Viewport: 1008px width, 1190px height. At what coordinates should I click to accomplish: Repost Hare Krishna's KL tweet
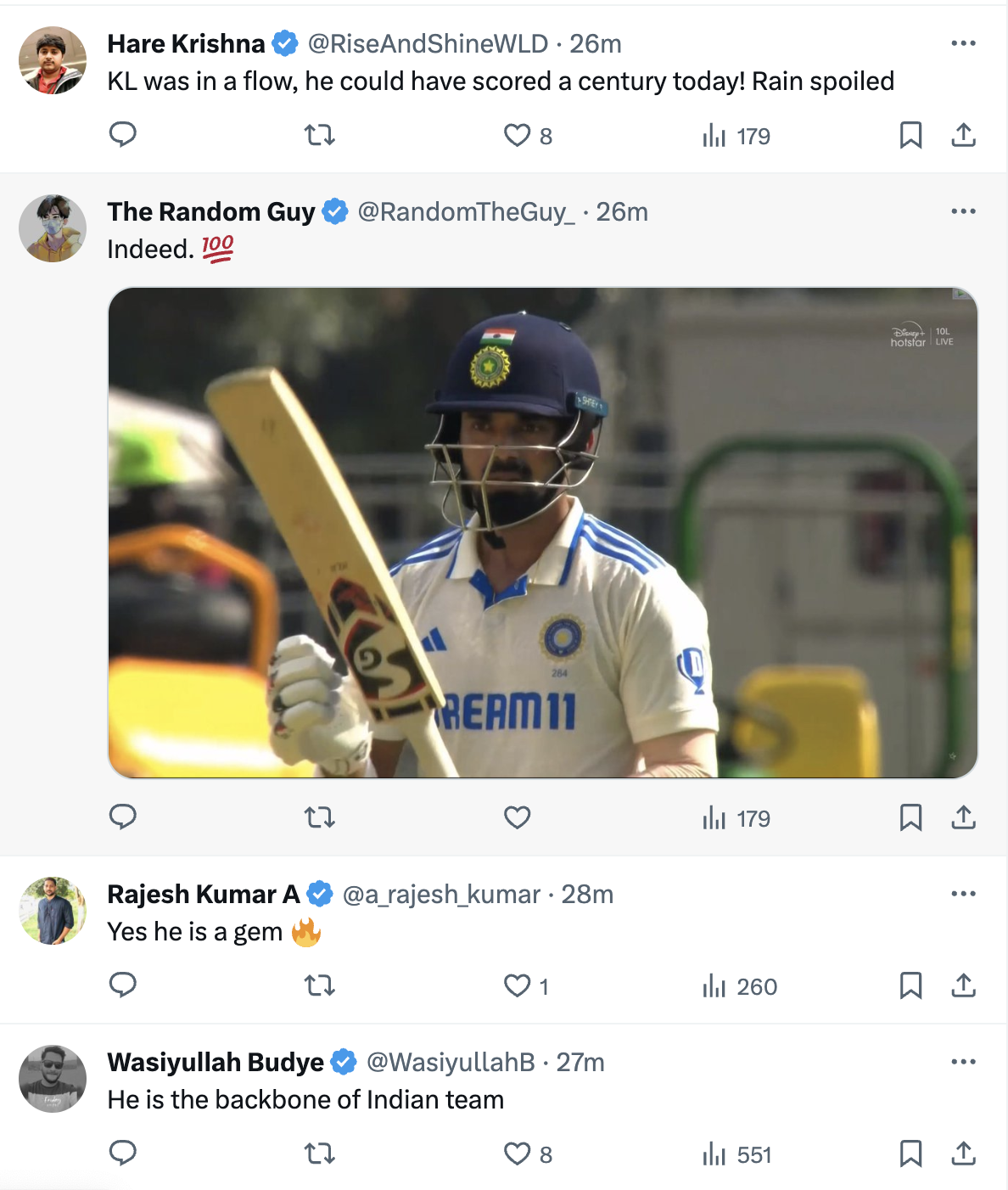pyautogui.click(x=320, y=135)
